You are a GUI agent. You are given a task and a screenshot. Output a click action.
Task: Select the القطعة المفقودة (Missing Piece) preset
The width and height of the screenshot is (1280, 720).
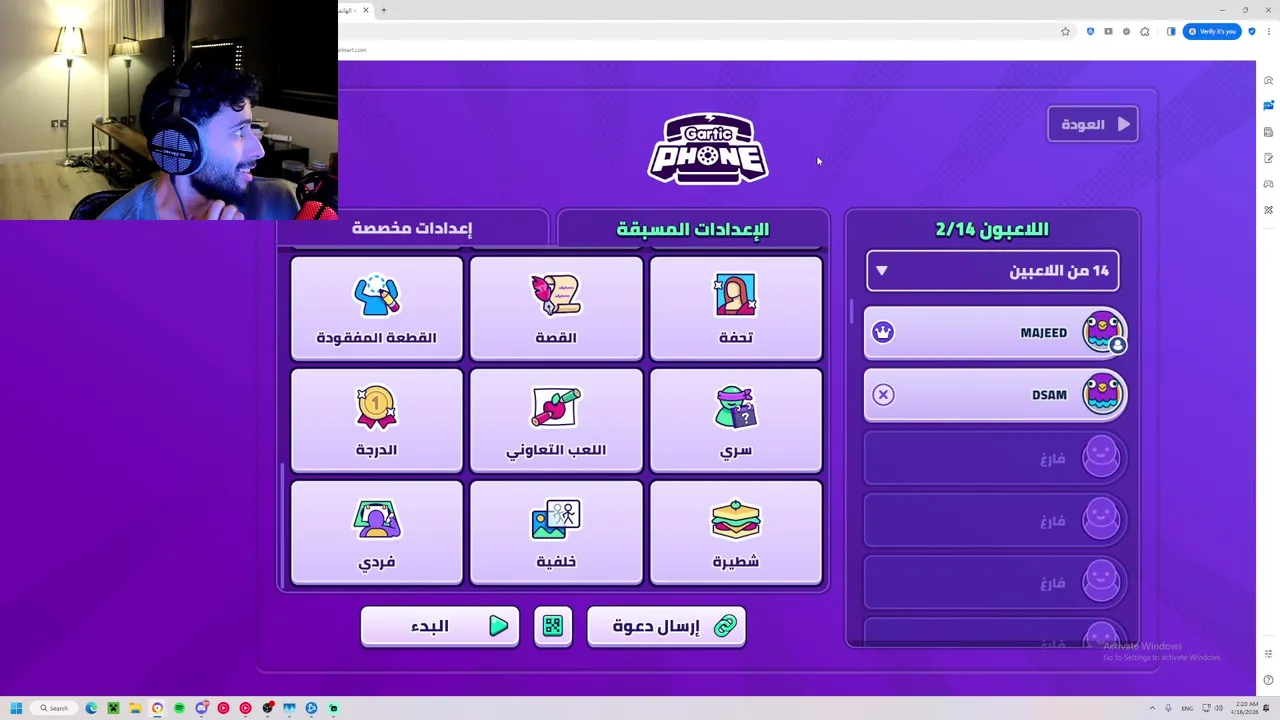pos(377,308)
